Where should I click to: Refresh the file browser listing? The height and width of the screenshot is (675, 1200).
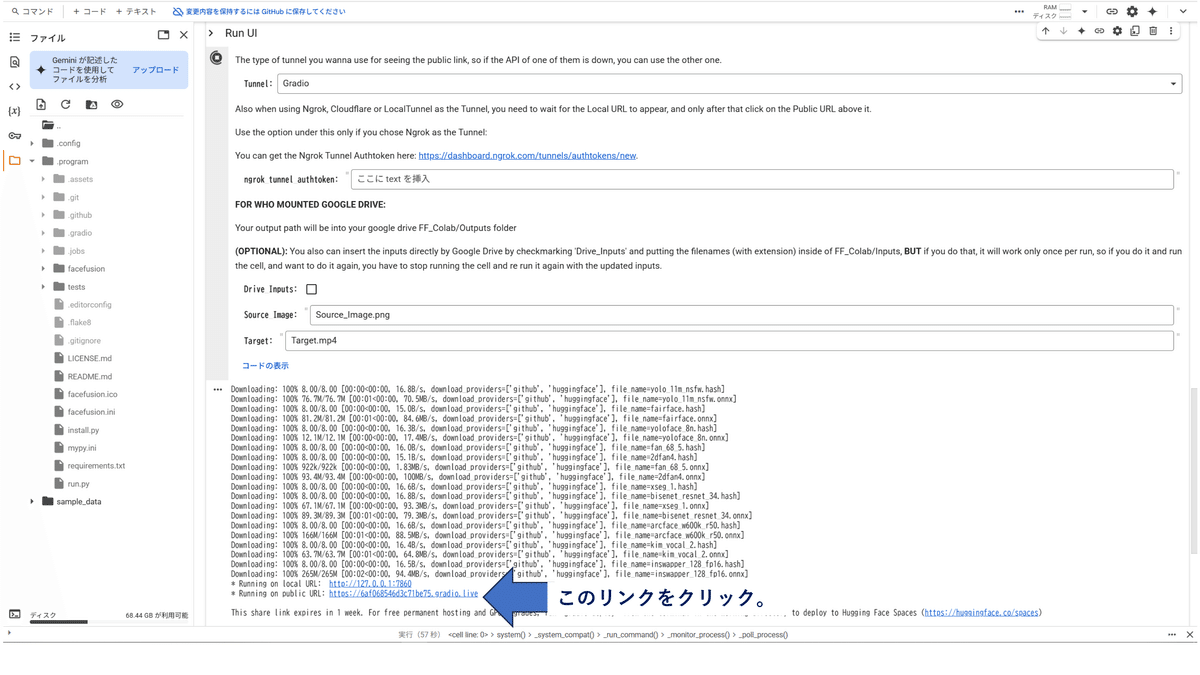(66, 104)
